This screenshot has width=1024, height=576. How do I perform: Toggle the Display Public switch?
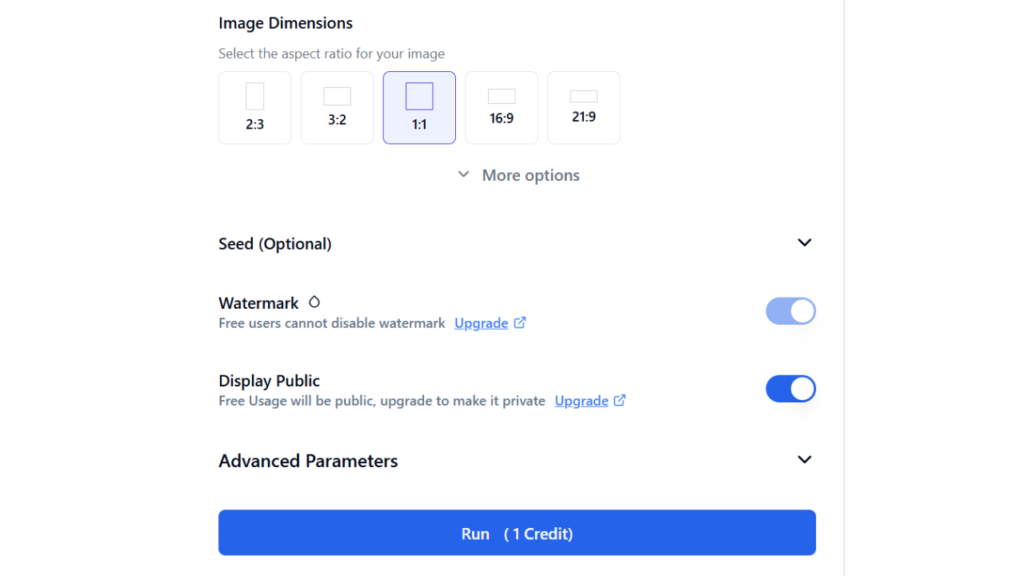[790, 389]
